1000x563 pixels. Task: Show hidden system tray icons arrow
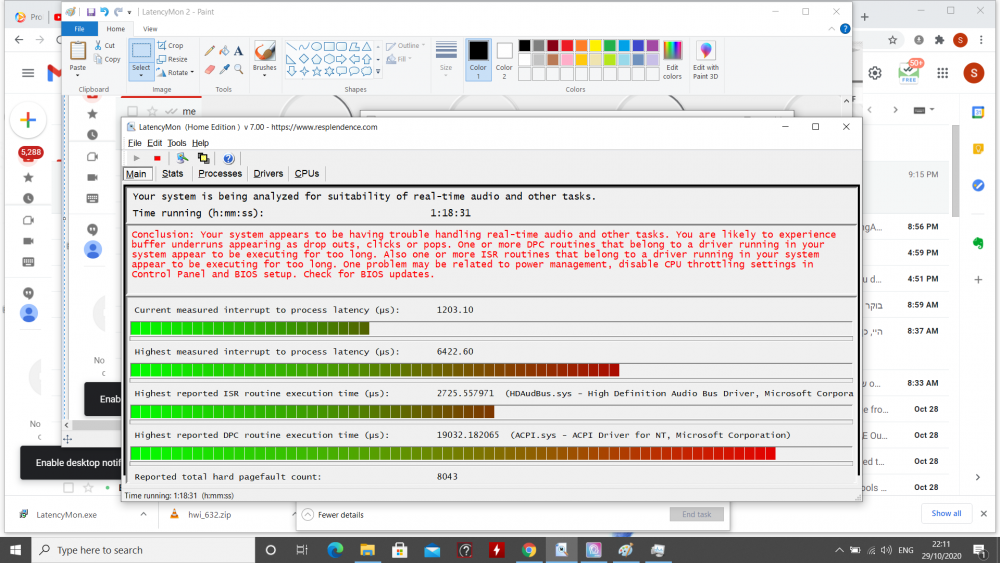839,550
